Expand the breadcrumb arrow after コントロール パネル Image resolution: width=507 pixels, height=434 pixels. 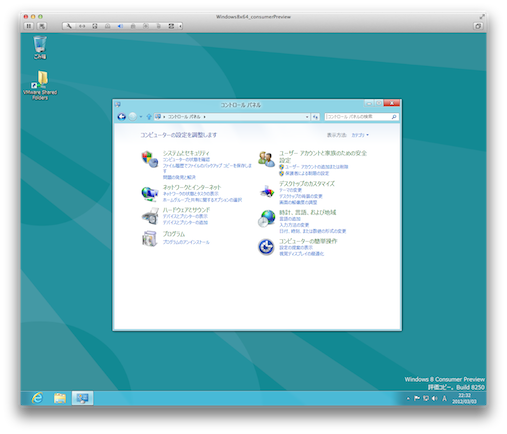pos(204,117)
